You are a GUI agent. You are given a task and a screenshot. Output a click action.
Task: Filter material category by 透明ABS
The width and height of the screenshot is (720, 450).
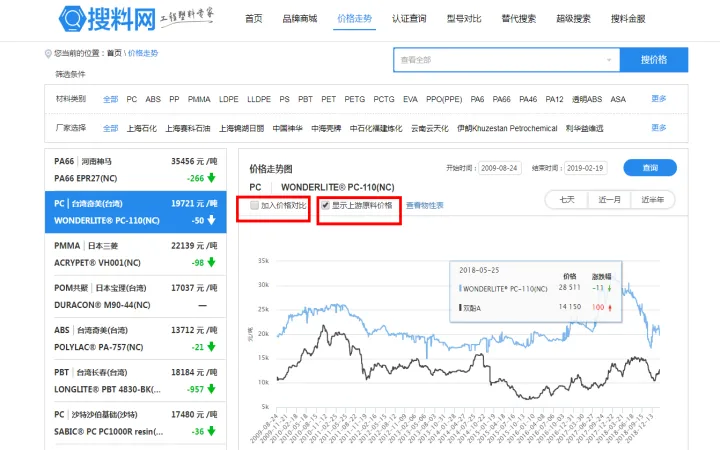pyautogui.click(x=587, y=99)
